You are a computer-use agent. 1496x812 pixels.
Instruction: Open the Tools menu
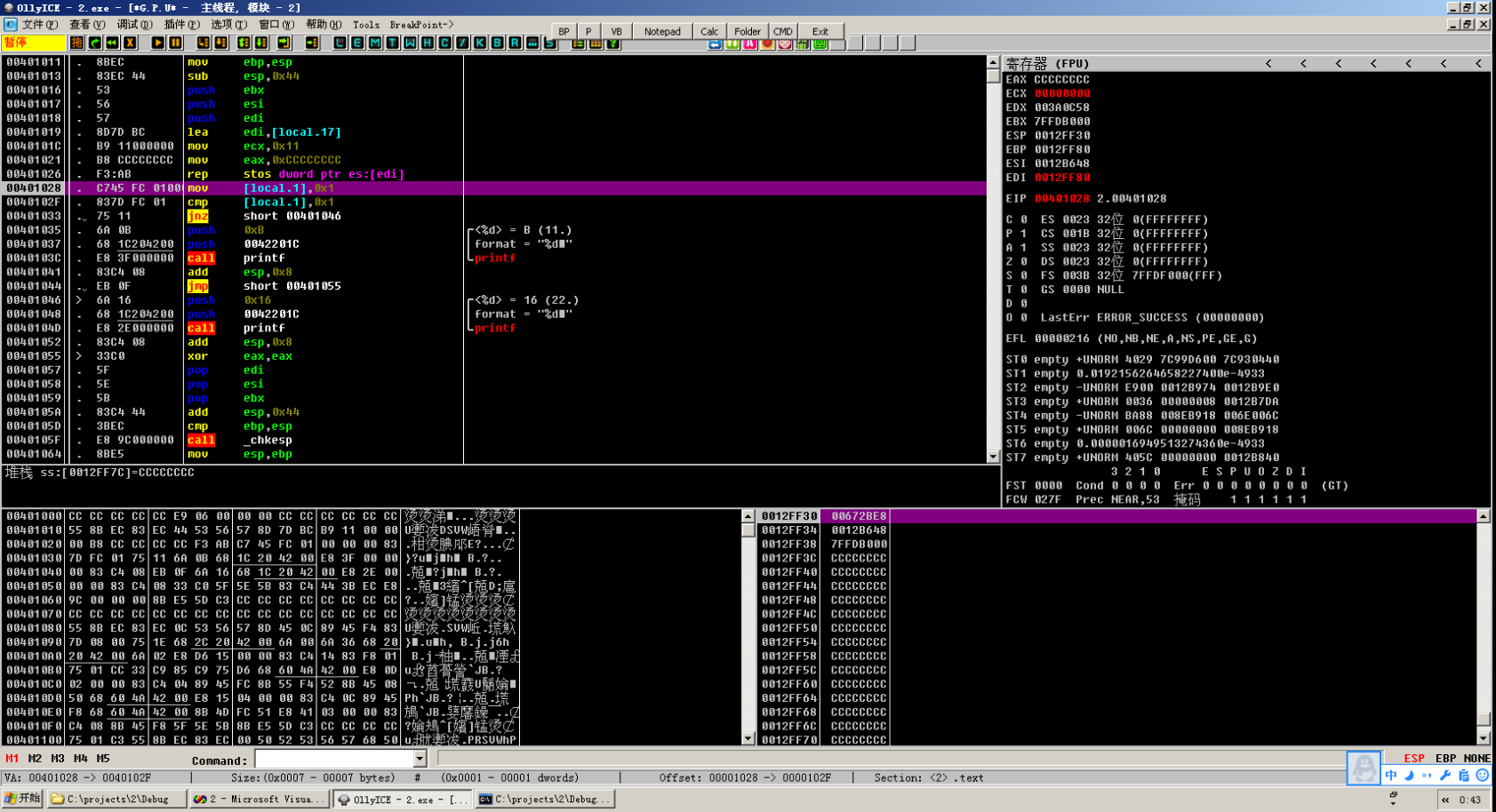tap(366, 25)
